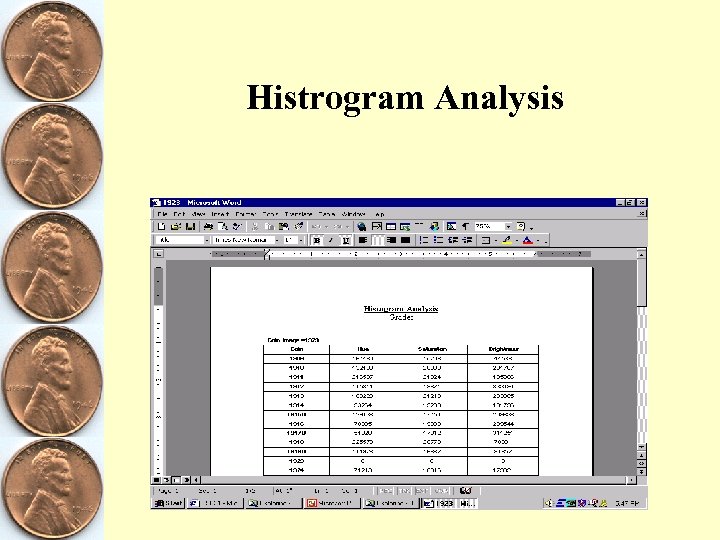Open the Zoom percentage dropdown
This screenshot has height=540, width=720.
tap(508, 226)
